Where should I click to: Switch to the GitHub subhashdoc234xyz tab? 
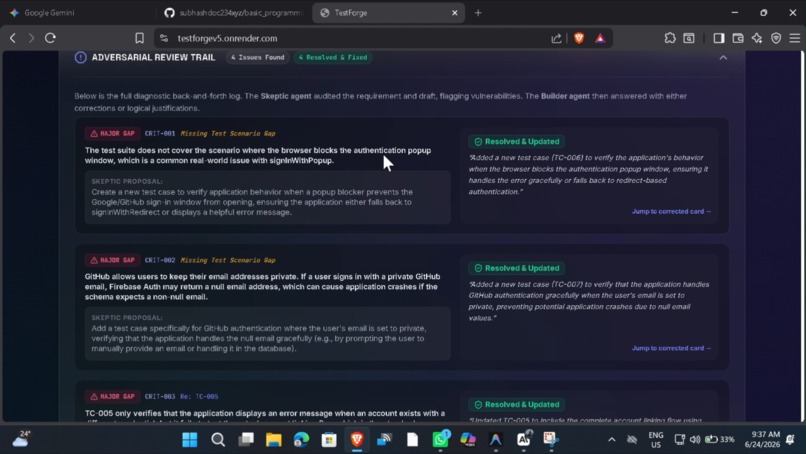pos(234,13)
